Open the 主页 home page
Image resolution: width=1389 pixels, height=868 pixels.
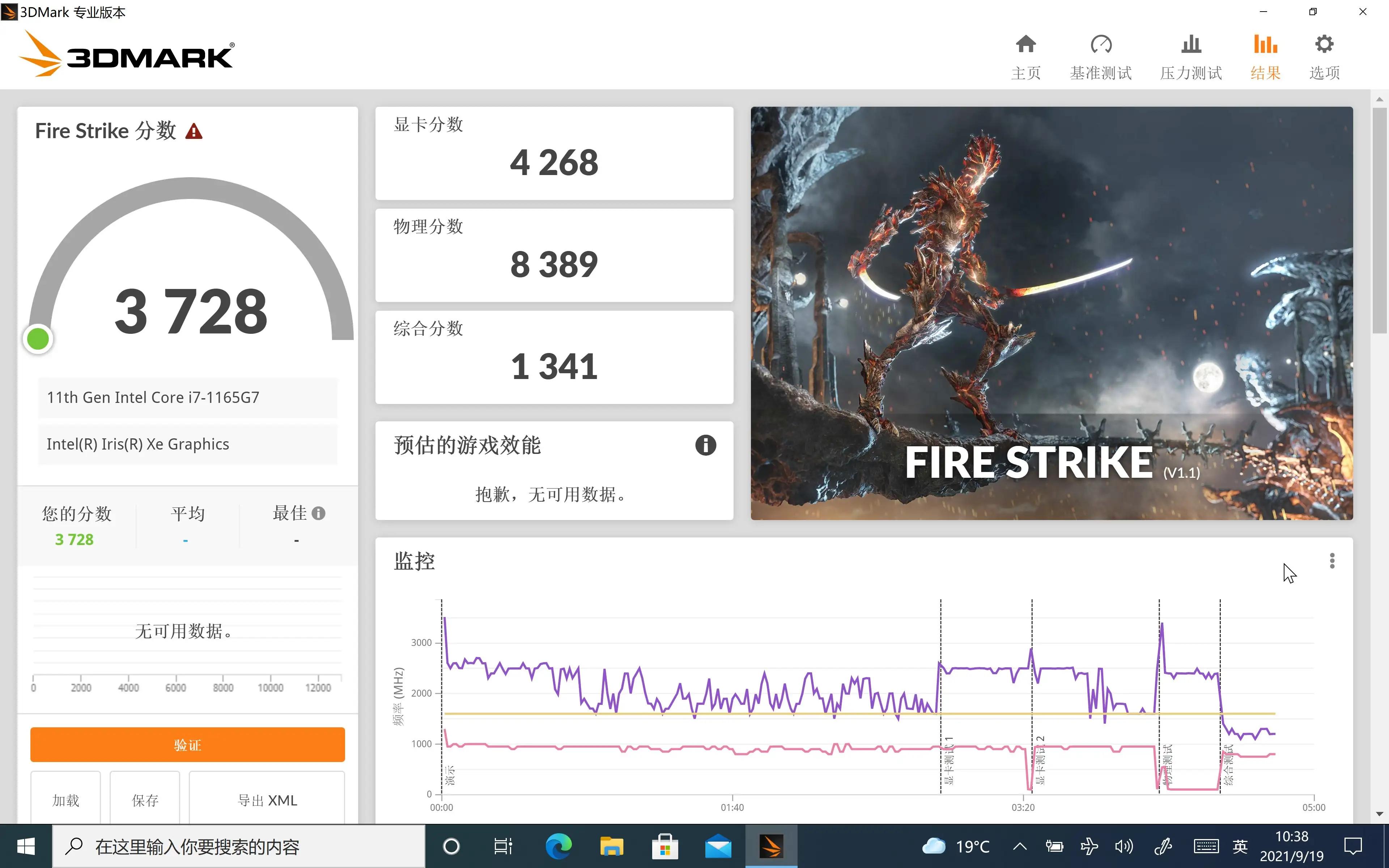[1025, 55]
